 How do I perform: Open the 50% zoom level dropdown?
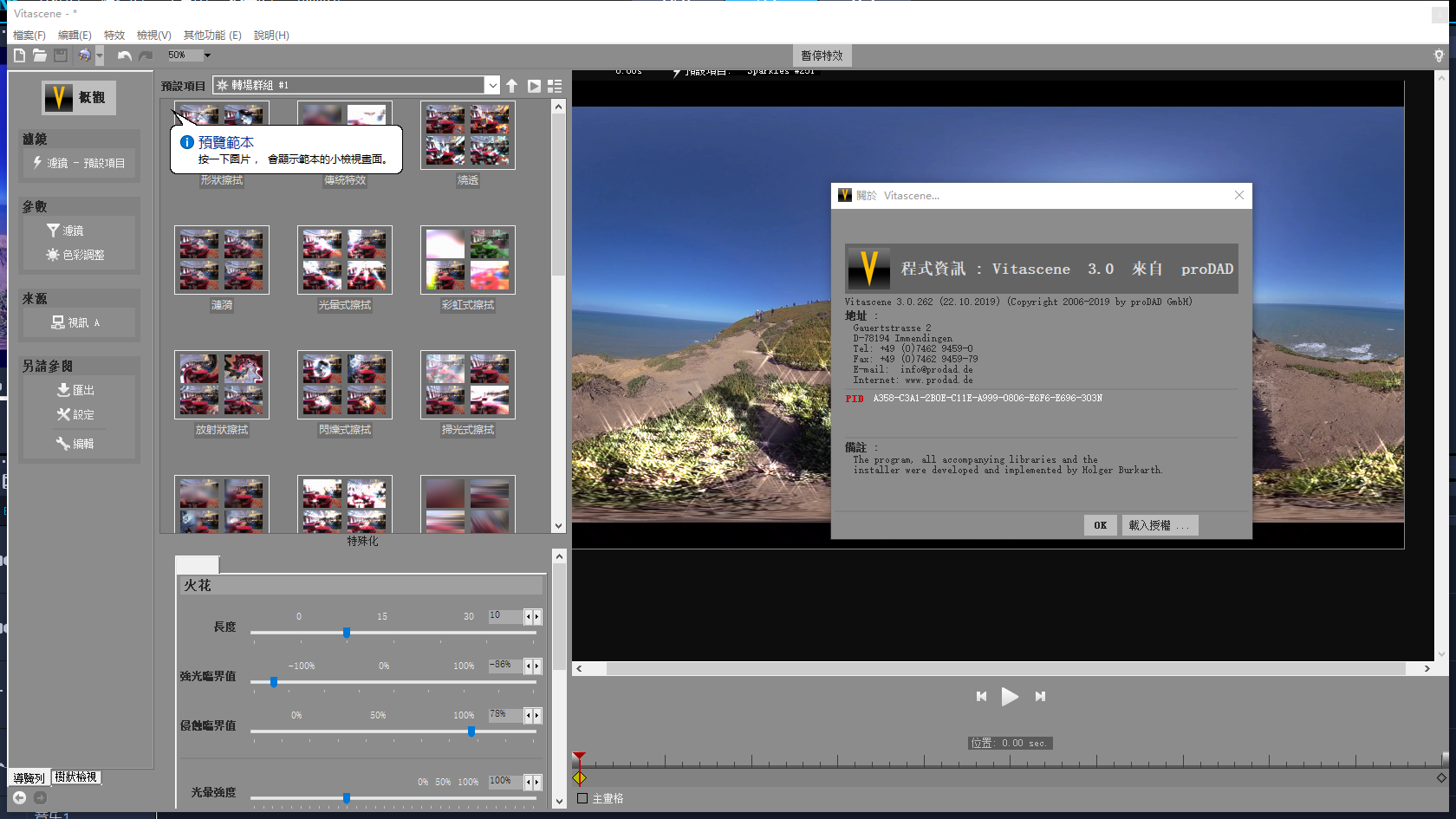coord(207,55)
